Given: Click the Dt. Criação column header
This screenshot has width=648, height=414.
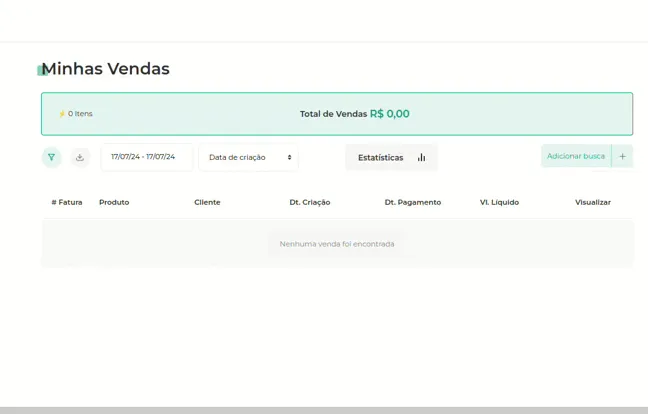Looking at the screenshot, I should [x=310, y=202].
